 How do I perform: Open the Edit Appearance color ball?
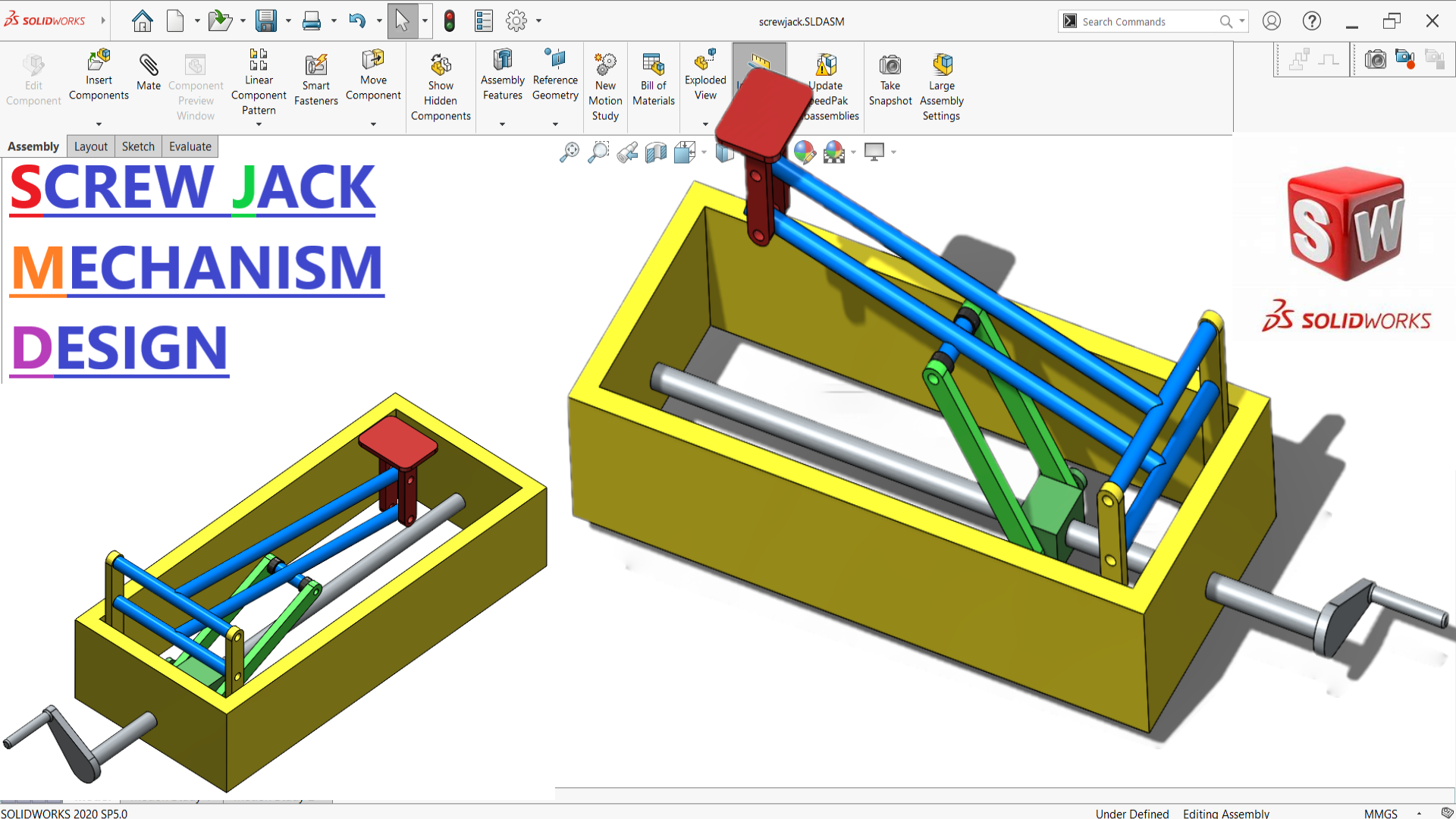point(805,152)
